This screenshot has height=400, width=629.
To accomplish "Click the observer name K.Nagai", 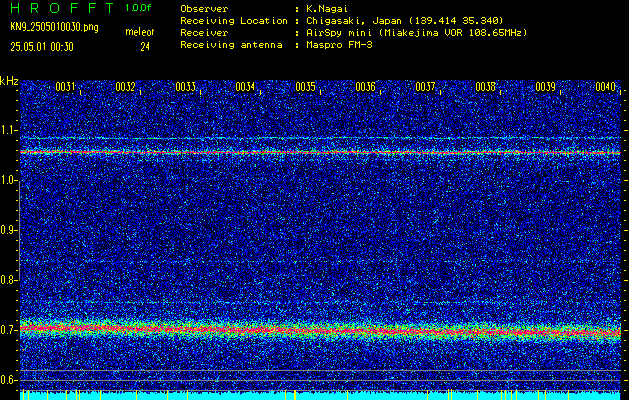I will tap(326, 8).
